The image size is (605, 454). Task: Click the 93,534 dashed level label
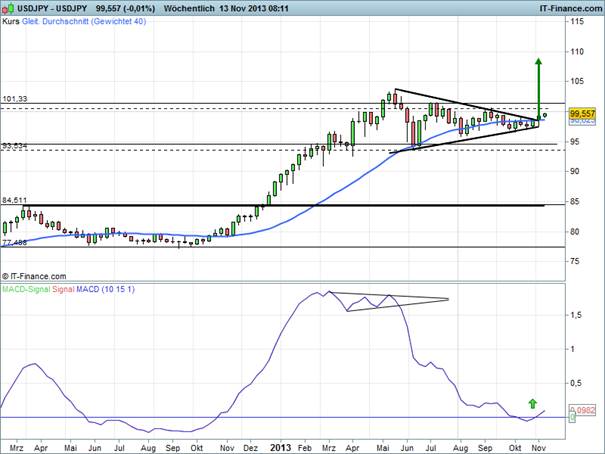coord(14,146)
